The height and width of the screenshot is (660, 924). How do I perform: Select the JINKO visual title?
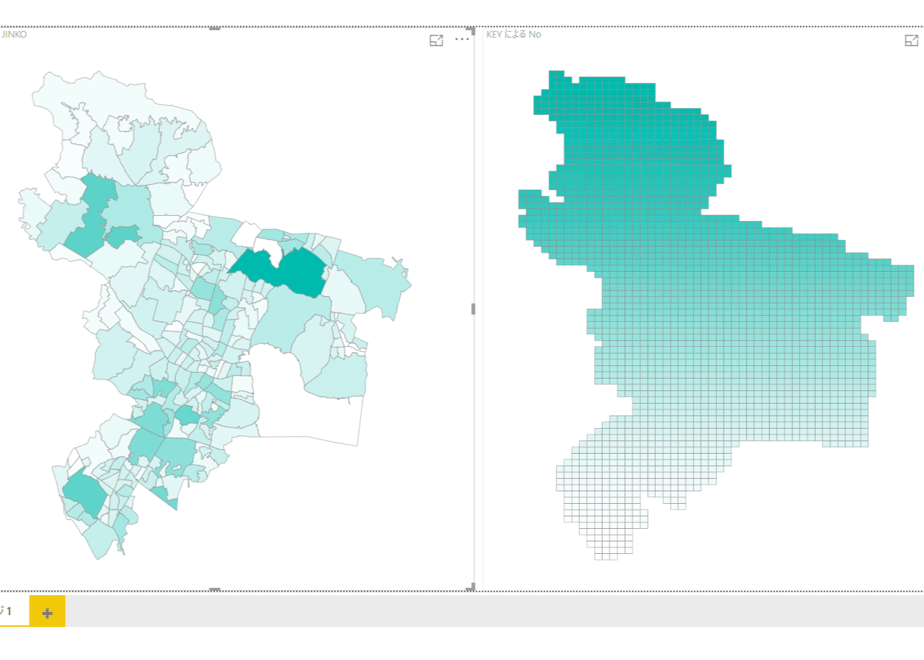pos(14,35)
